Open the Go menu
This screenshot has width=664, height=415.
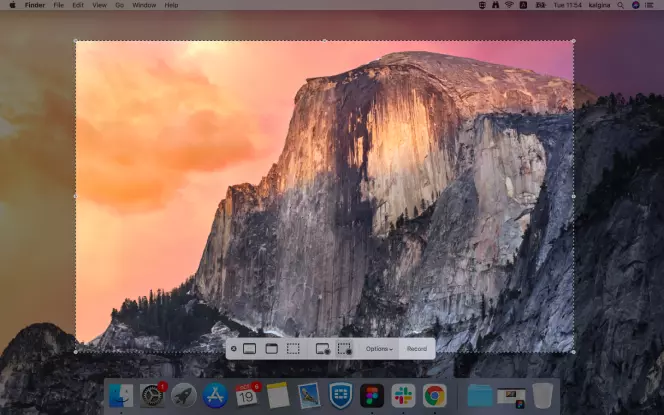point(119,5)
